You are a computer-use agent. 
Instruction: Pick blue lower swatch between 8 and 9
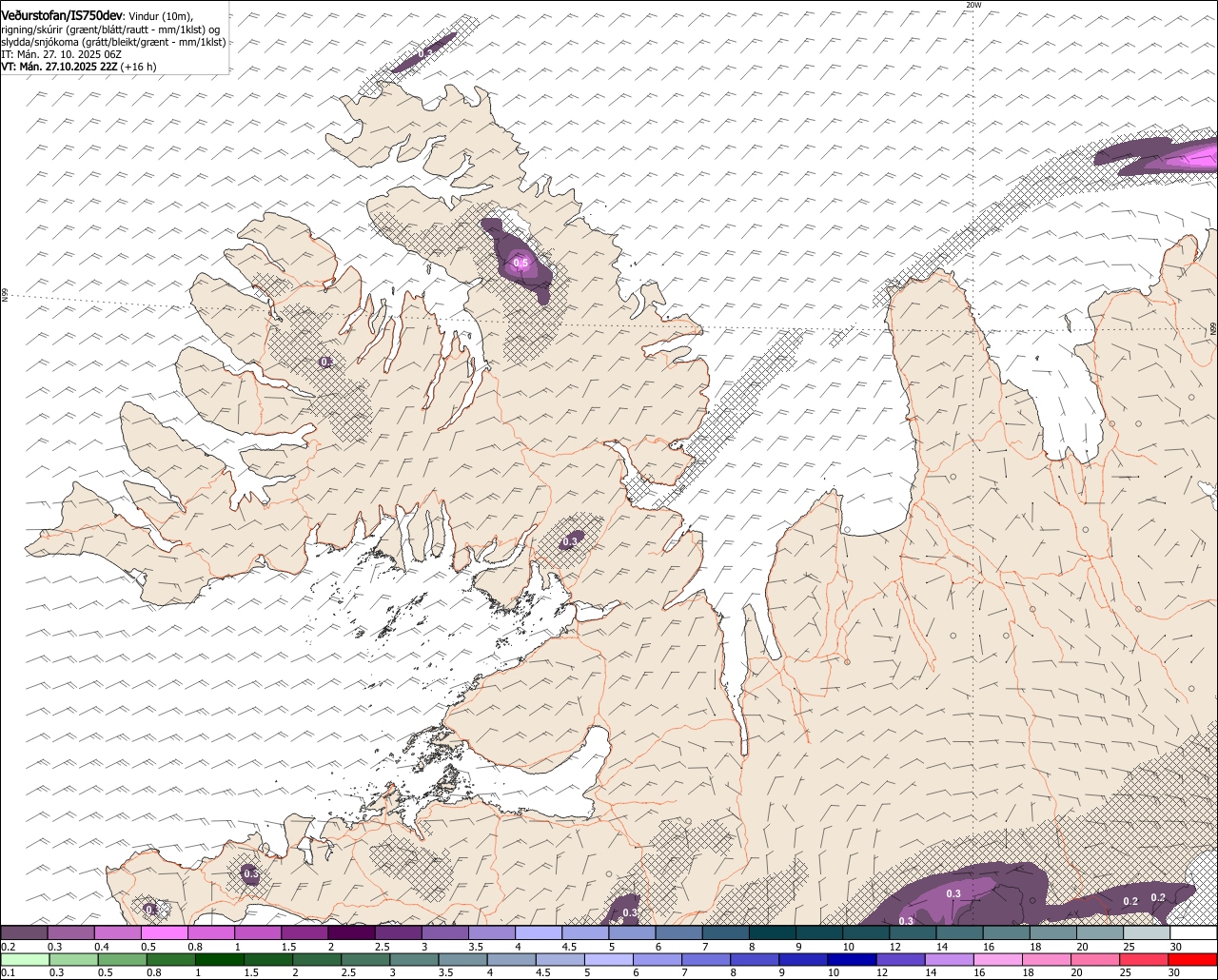pos(755,959)
